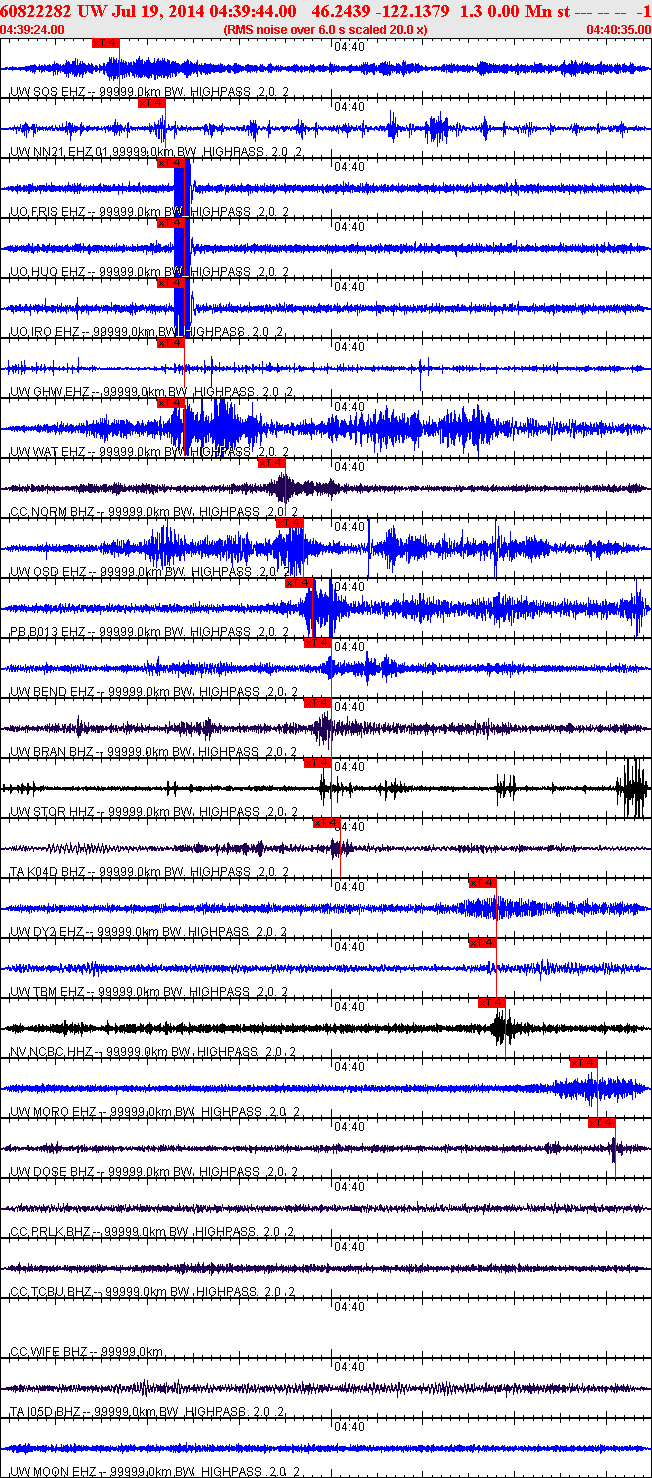Click the UW OSD EHZ station label
Image resolution: width=652 pixels, height=1478 pixels.
(48, 572)
